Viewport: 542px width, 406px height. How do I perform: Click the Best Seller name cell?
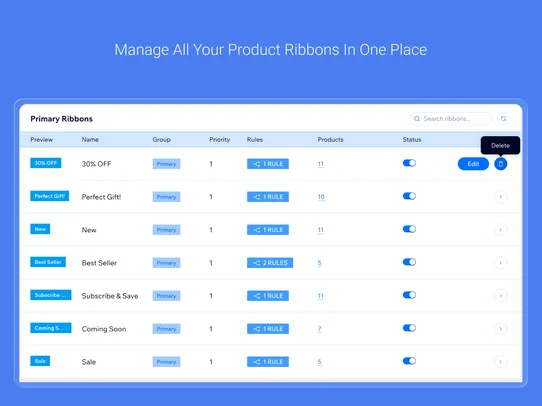[99, 263]
